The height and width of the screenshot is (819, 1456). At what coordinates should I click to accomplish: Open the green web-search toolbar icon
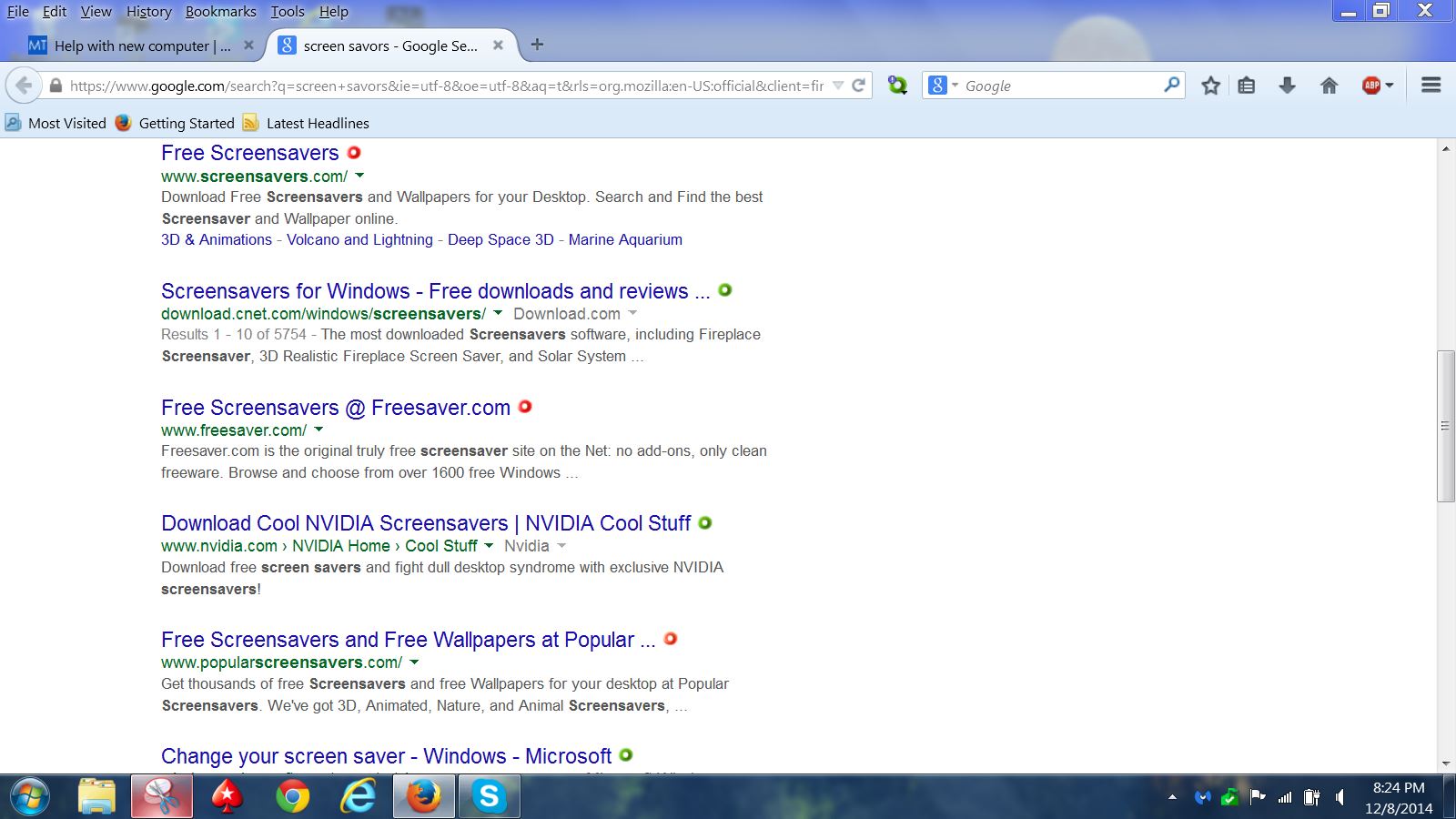[x=897, y=86]
